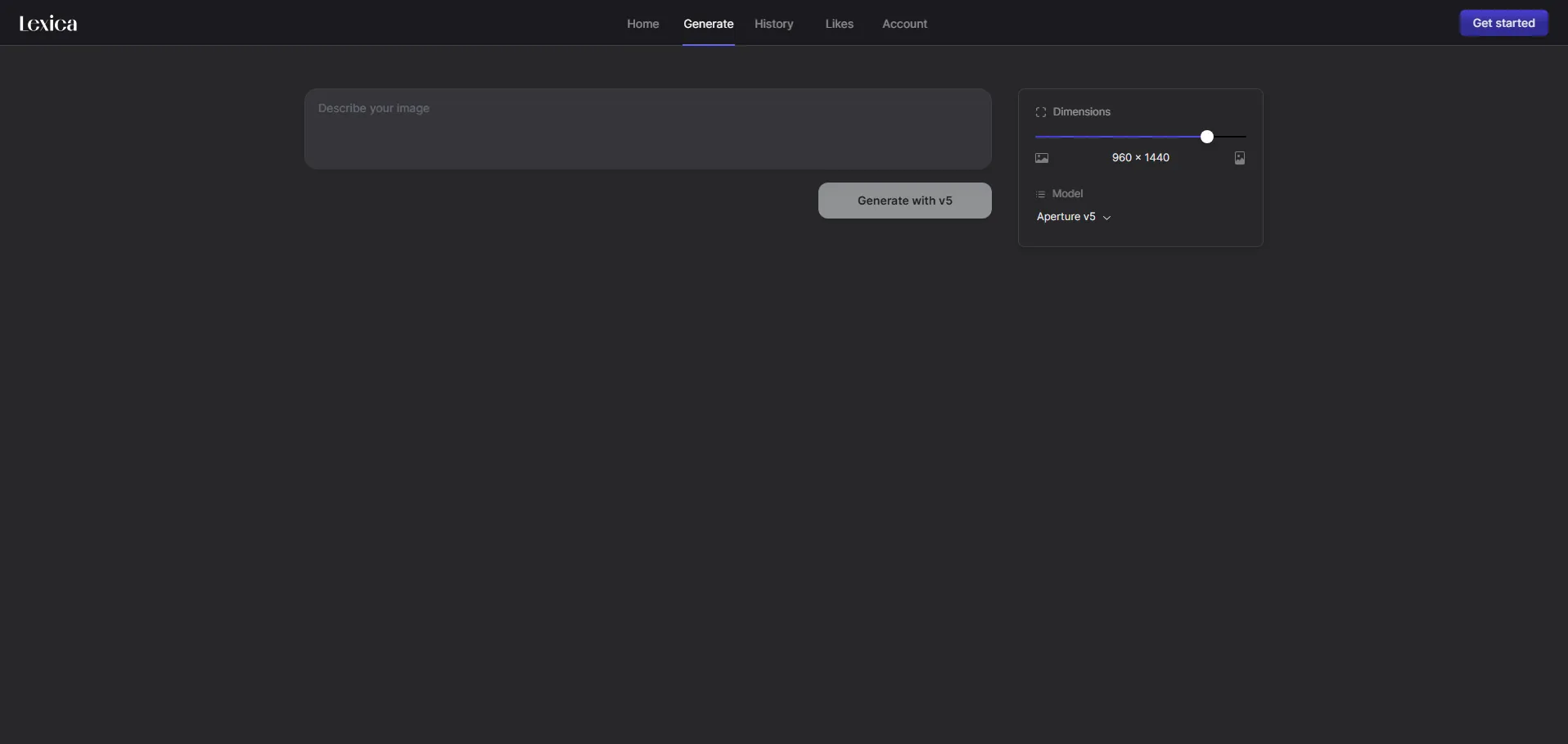This screenshot has height=744, width=1568.
Task: Go to the Home tab
Action: [642, 24]
